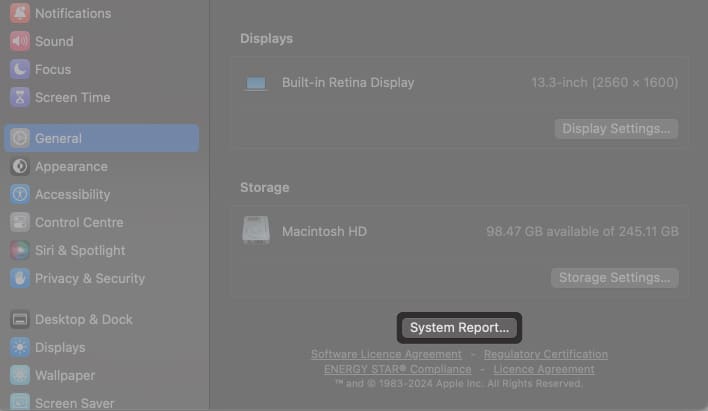Click the Macintosh HD drive icon

pyautogui.click(x=256, y=231)
